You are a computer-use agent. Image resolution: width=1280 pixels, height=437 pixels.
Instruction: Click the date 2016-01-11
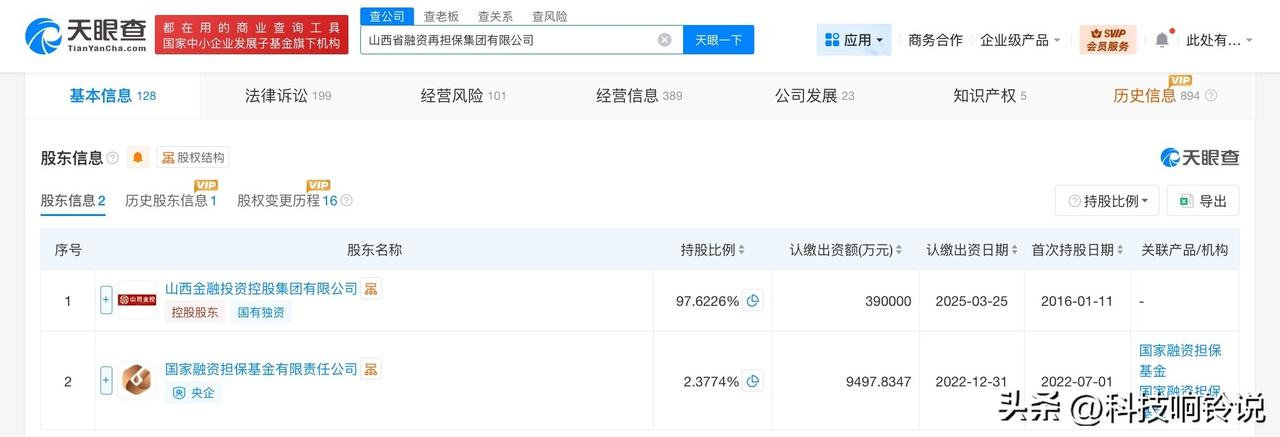pos(1076,300)
